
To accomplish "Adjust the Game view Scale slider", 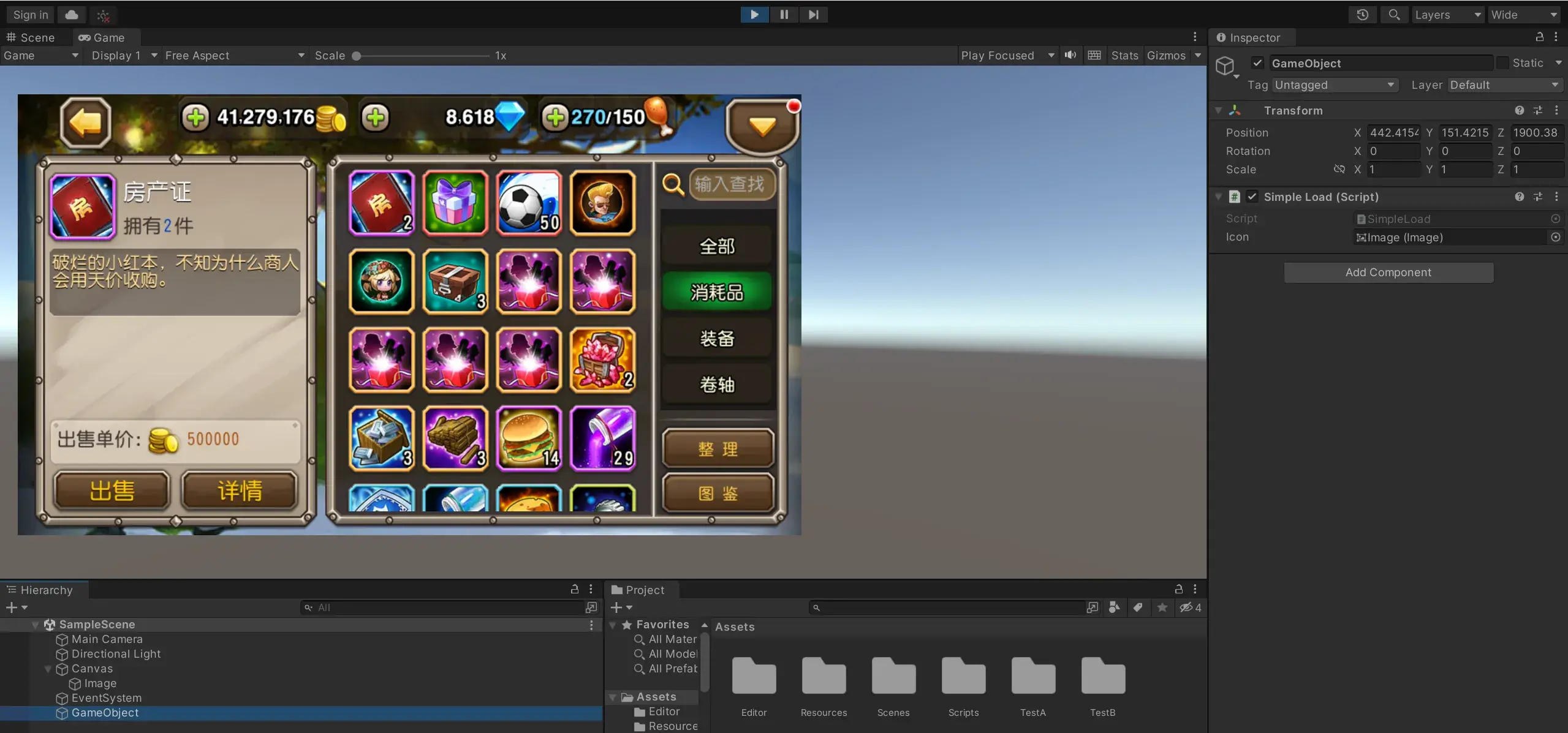I will [422, 56].
